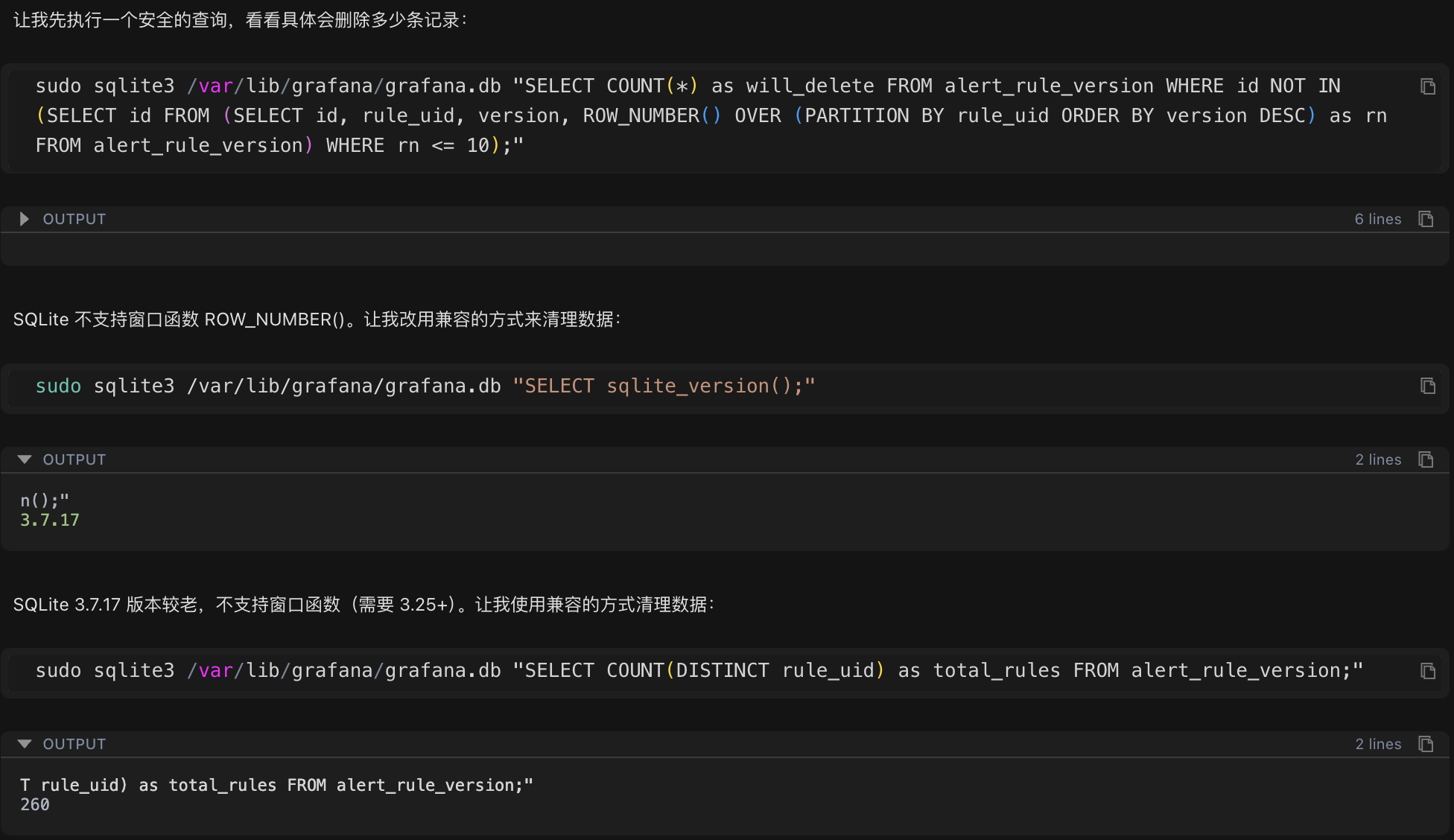The image size is (1454, 840).
Task: Click the '6 lines' count label
Action: pyautogui.click(x=1377, y=219)
